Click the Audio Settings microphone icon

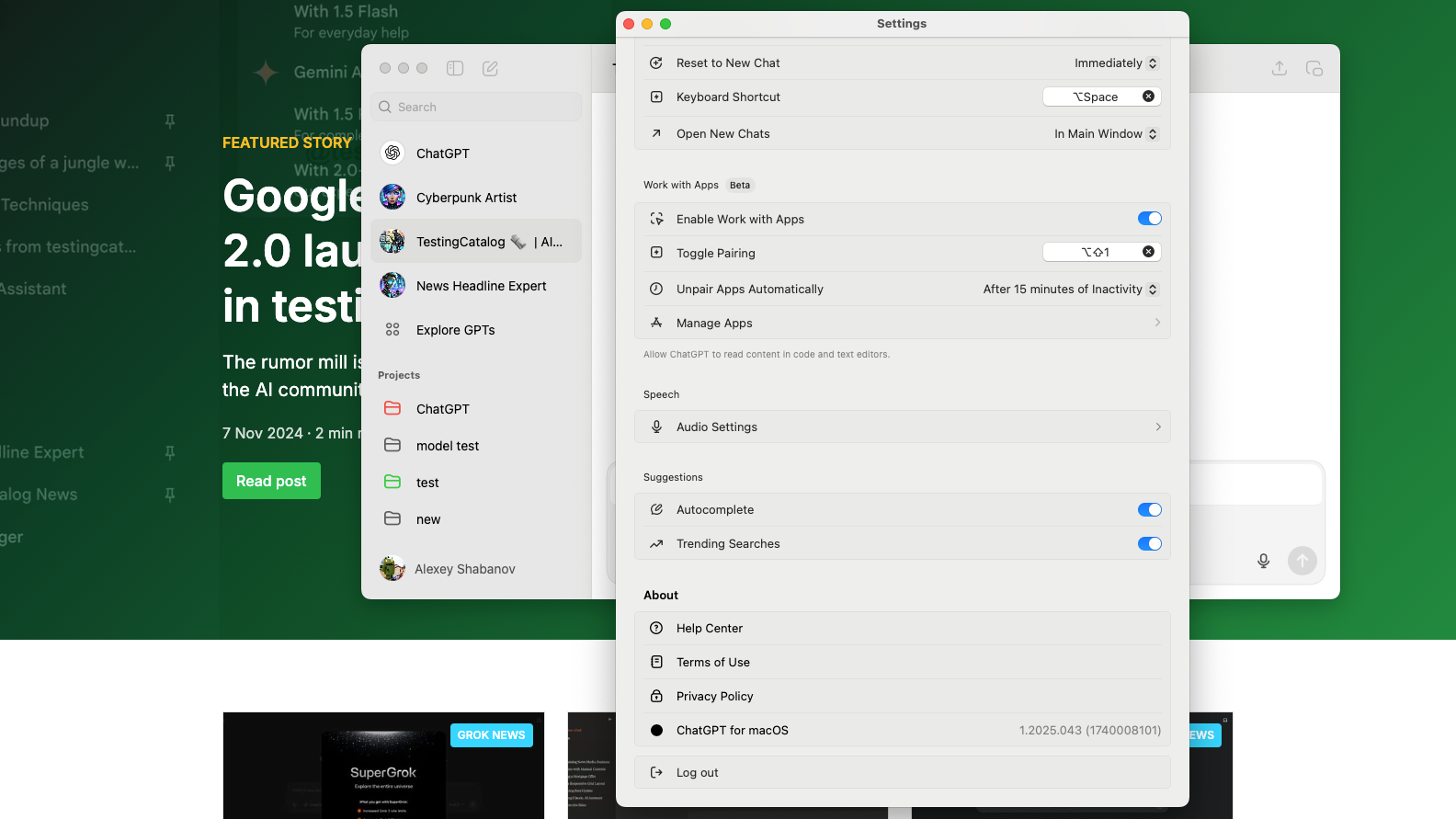point(656,427)
